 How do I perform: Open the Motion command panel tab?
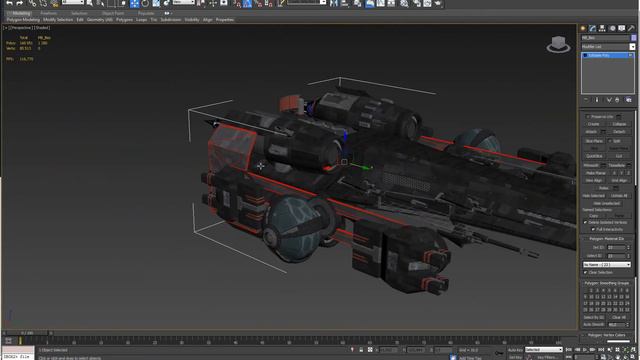pyautogui.click(x=612, y=28)
